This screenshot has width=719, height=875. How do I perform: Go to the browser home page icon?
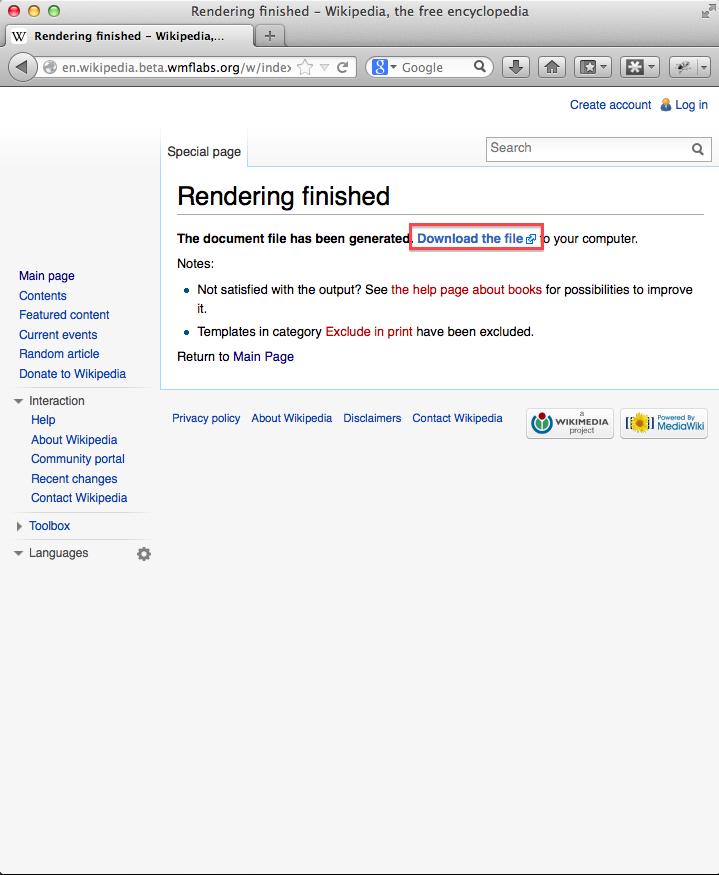pos(551,67)
